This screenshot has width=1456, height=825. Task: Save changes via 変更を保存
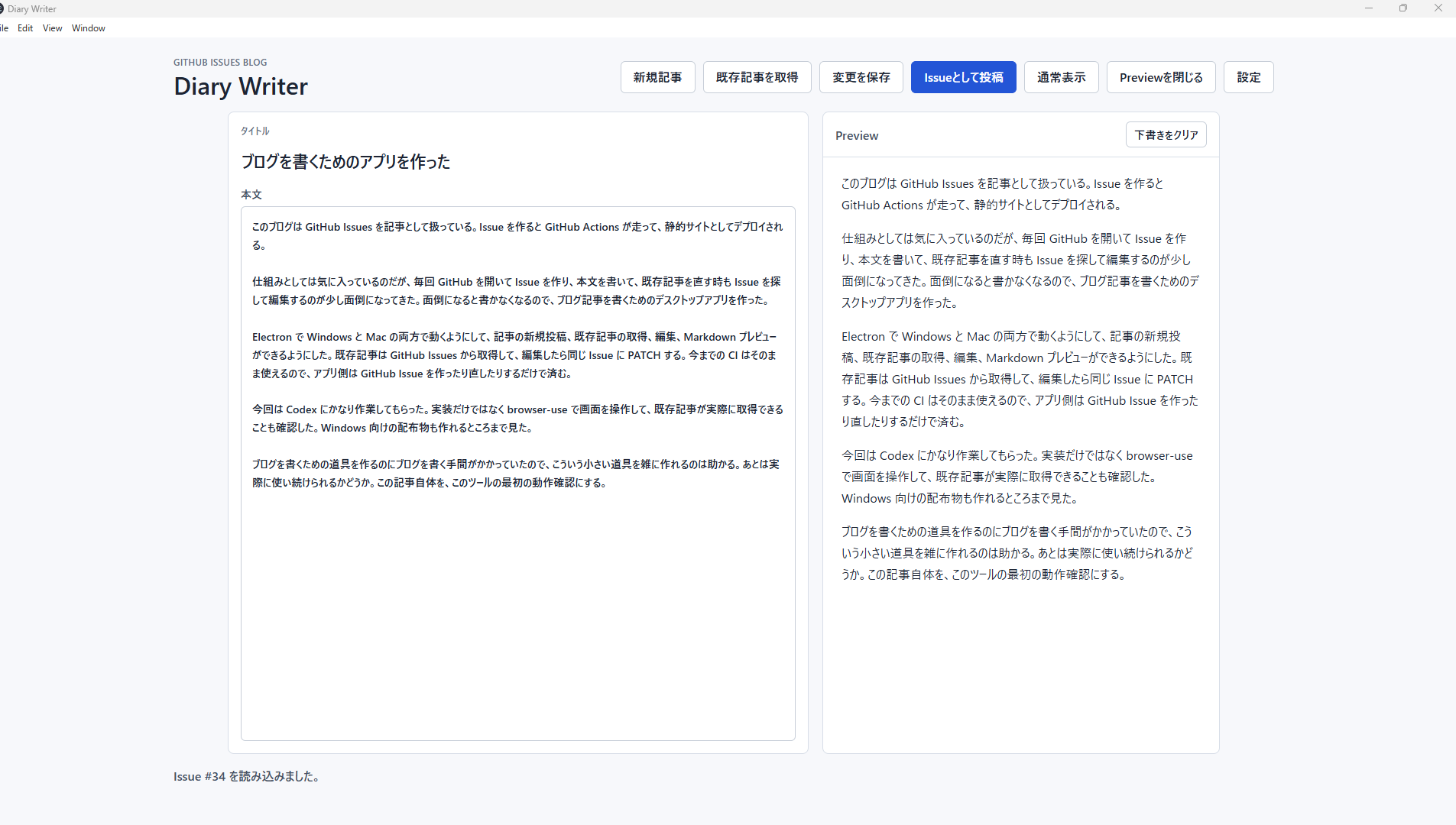click(x=861, y=77)
